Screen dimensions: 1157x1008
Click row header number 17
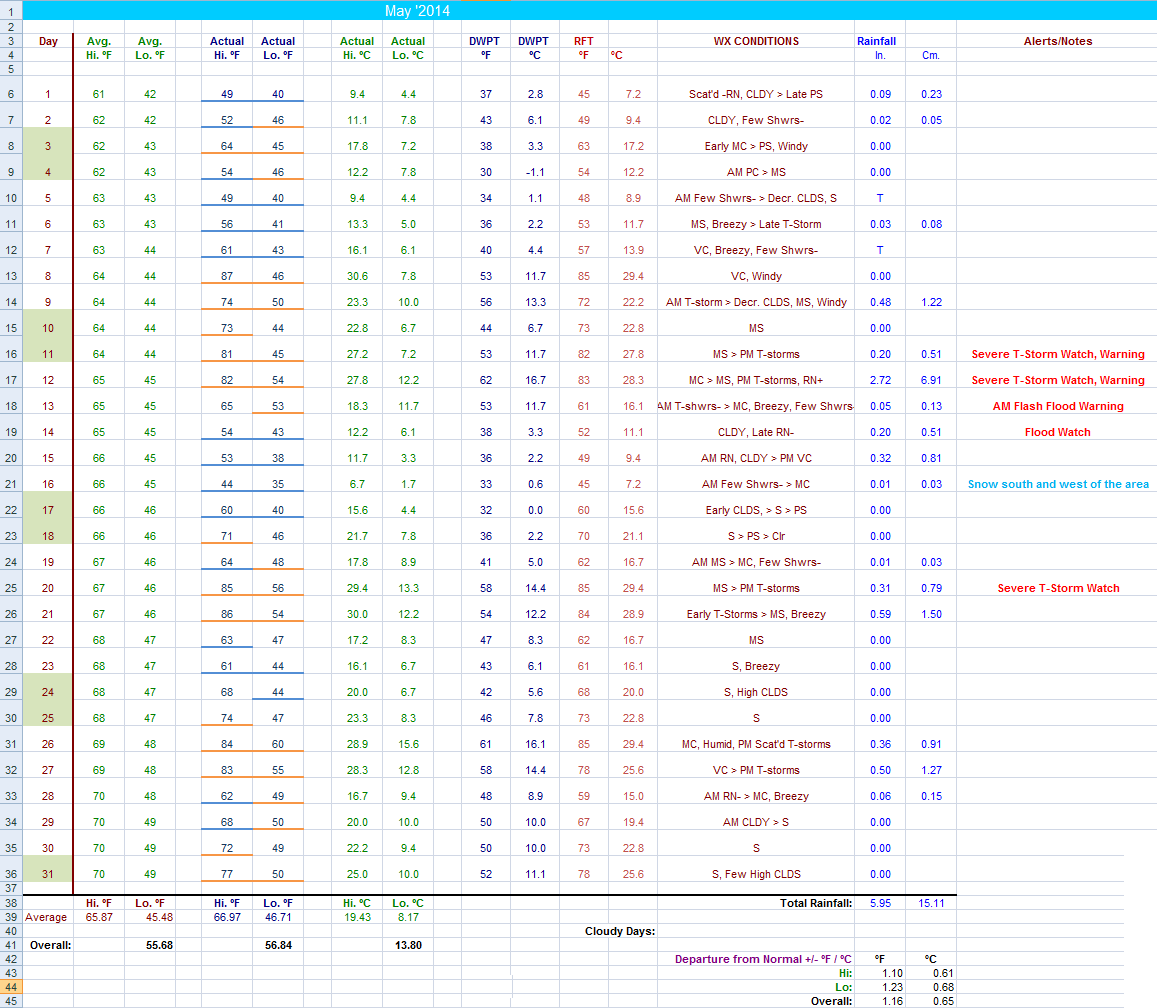click(x=11, y=380)
